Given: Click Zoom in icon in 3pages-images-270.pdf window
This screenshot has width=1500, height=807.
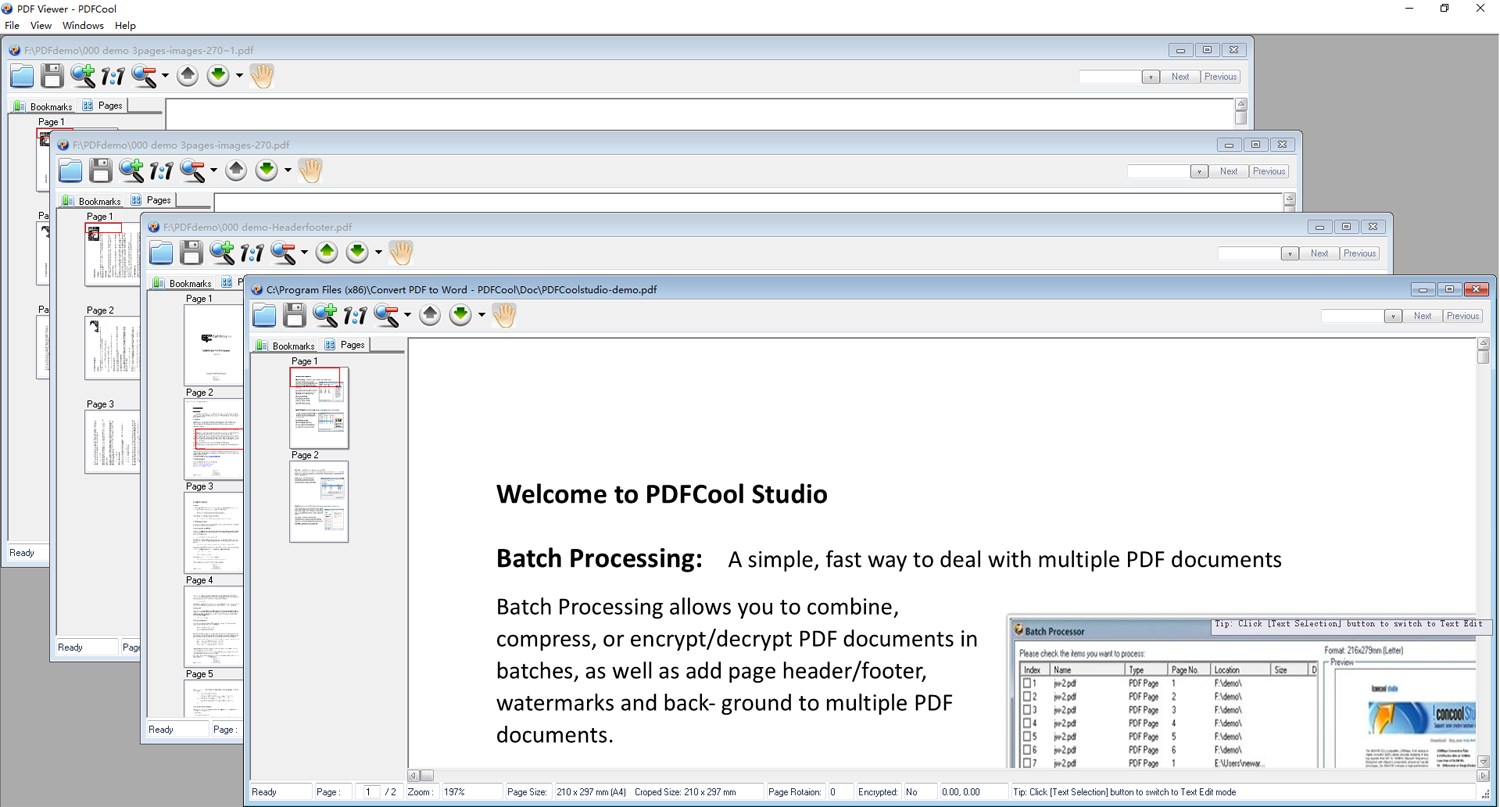Looking at the screenshot, I should (x=131, y=171).
